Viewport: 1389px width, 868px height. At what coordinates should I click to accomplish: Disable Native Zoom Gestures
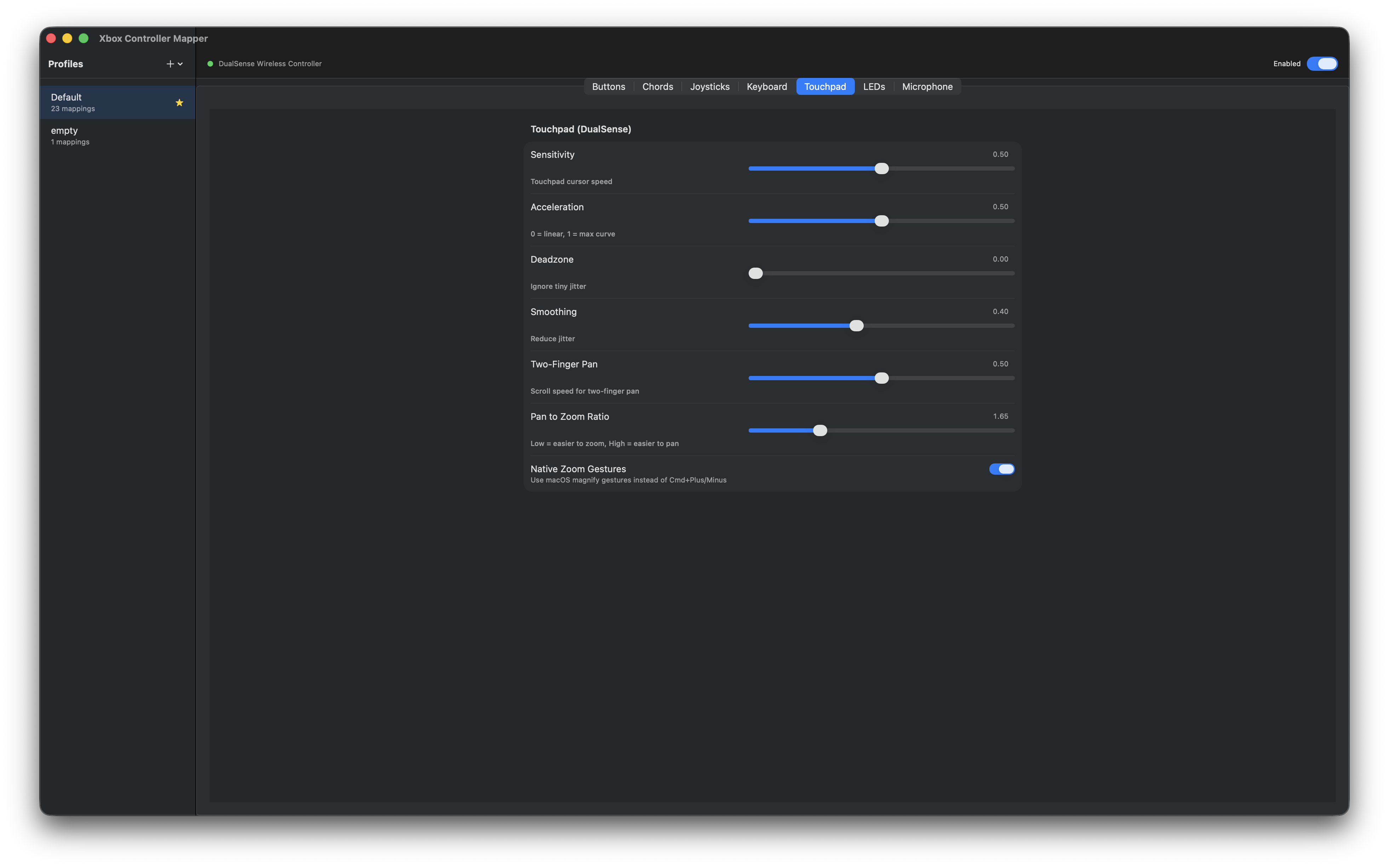coord(1001,468)
